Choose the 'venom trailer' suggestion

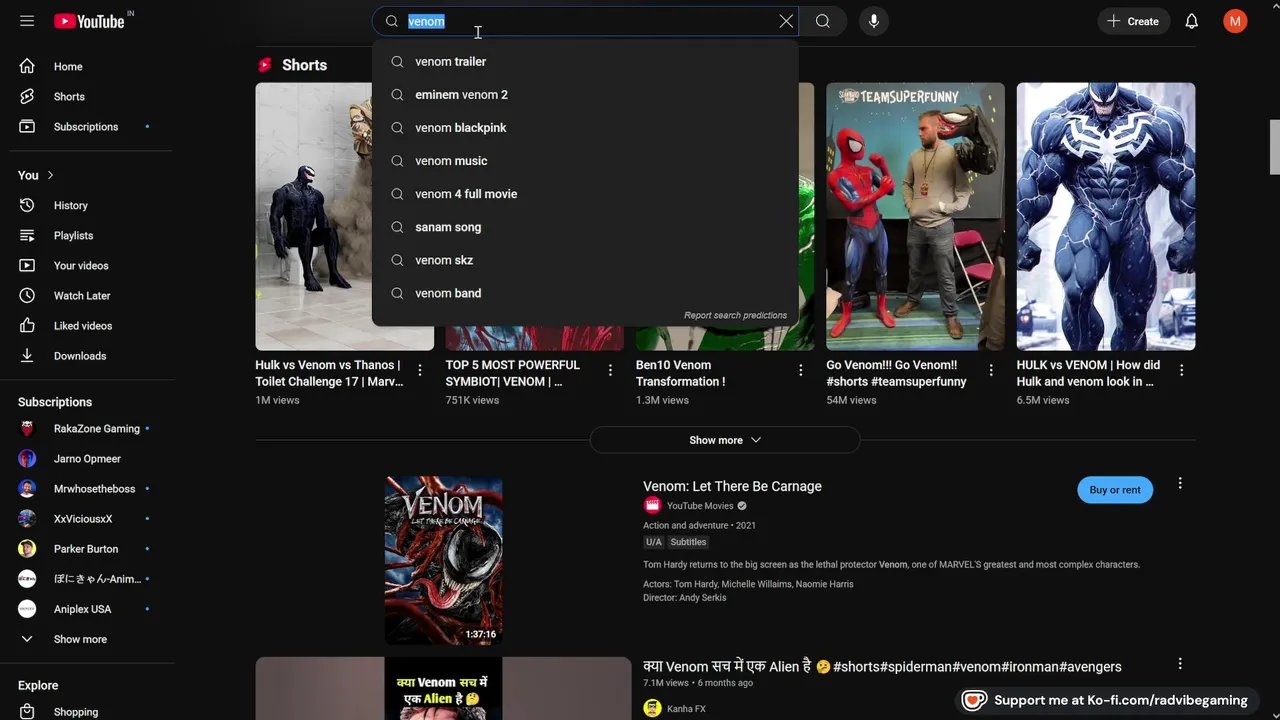(585, 62)
